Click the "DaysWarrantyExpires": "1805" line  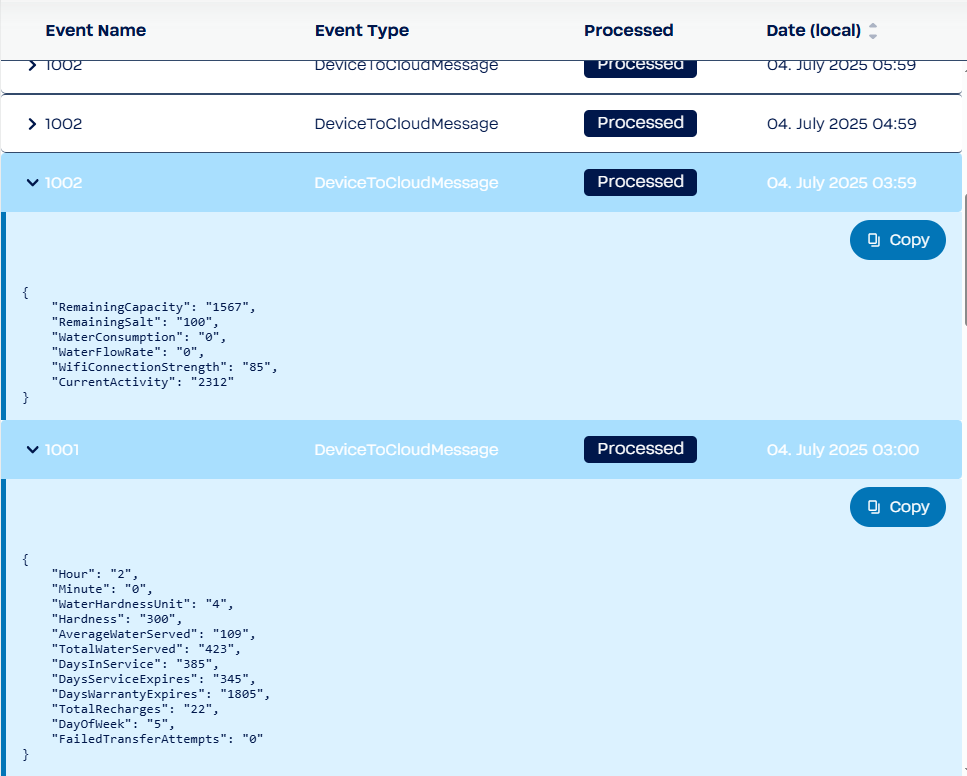pos(161,695)
